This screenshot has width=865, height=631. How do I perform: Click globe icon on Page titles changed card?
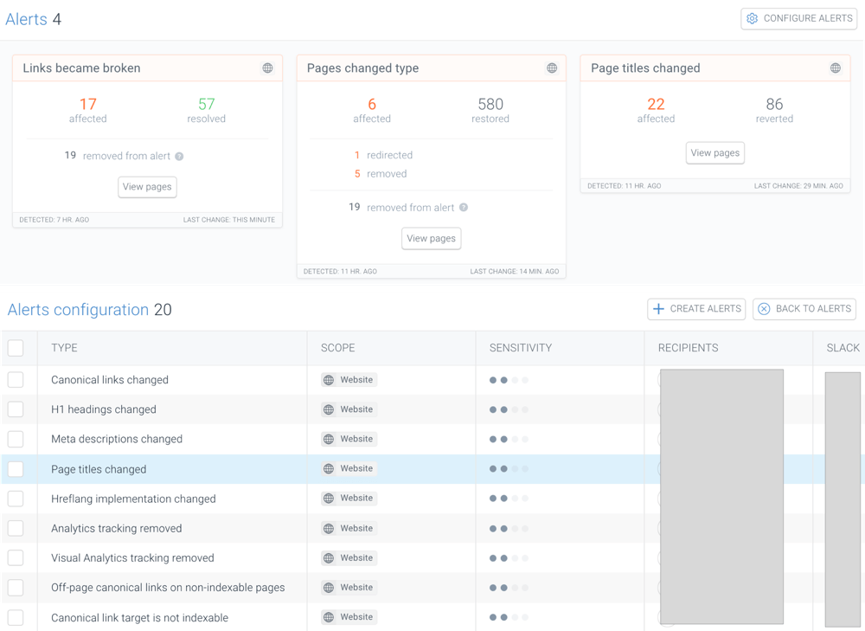[835, 68]
